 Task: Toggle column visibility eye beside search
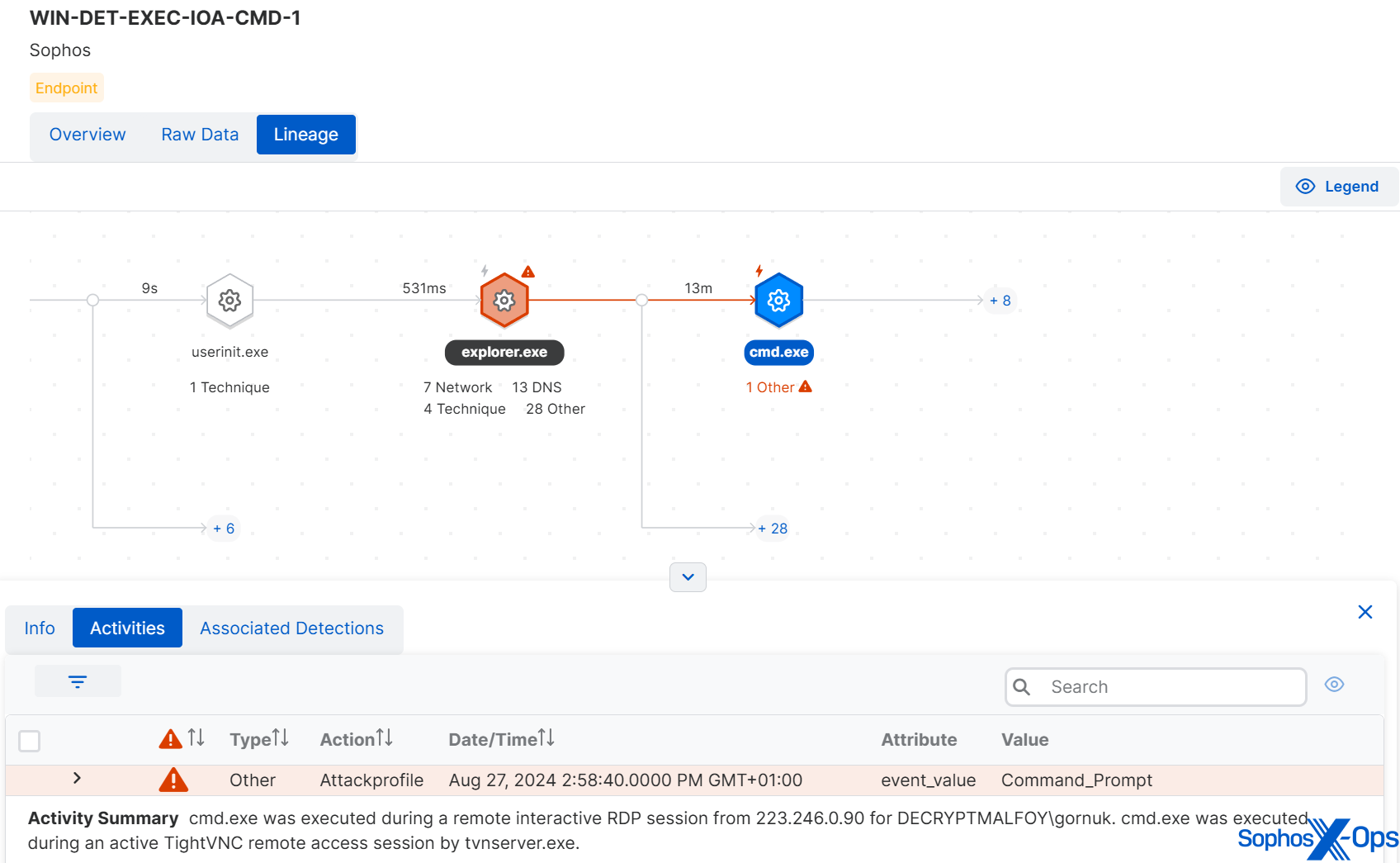[x=1334, y=685]
